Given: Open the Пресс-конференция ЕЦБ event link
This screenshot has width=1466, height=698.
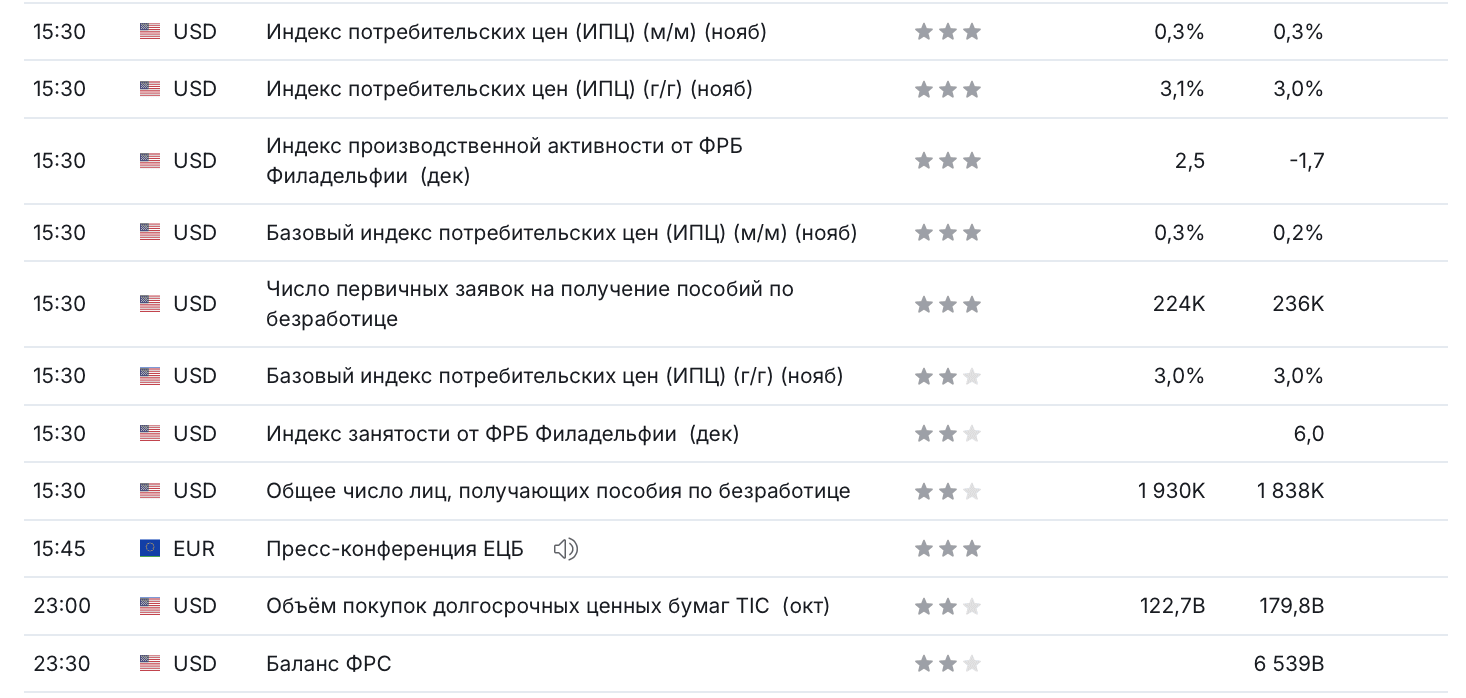Looking at the screenshot, I should pos(394,549).
